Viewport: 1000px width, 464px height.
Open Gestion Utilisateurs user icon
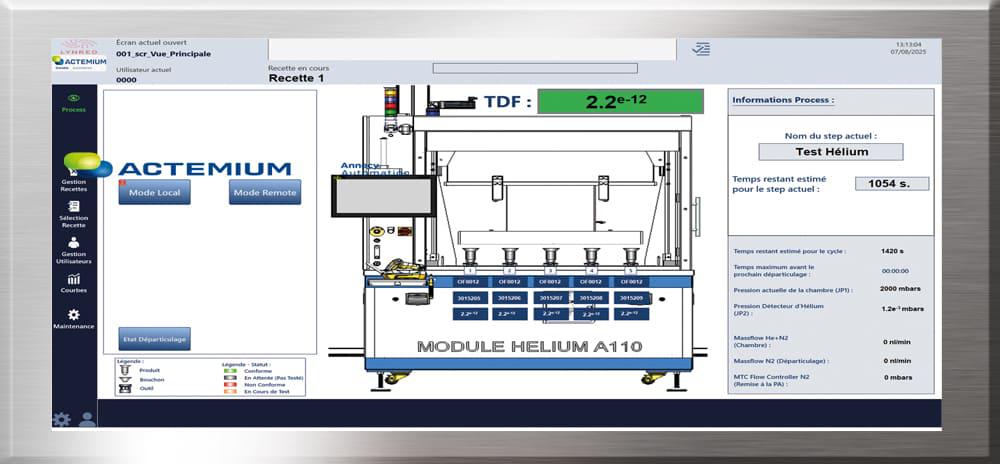[73, 243]
